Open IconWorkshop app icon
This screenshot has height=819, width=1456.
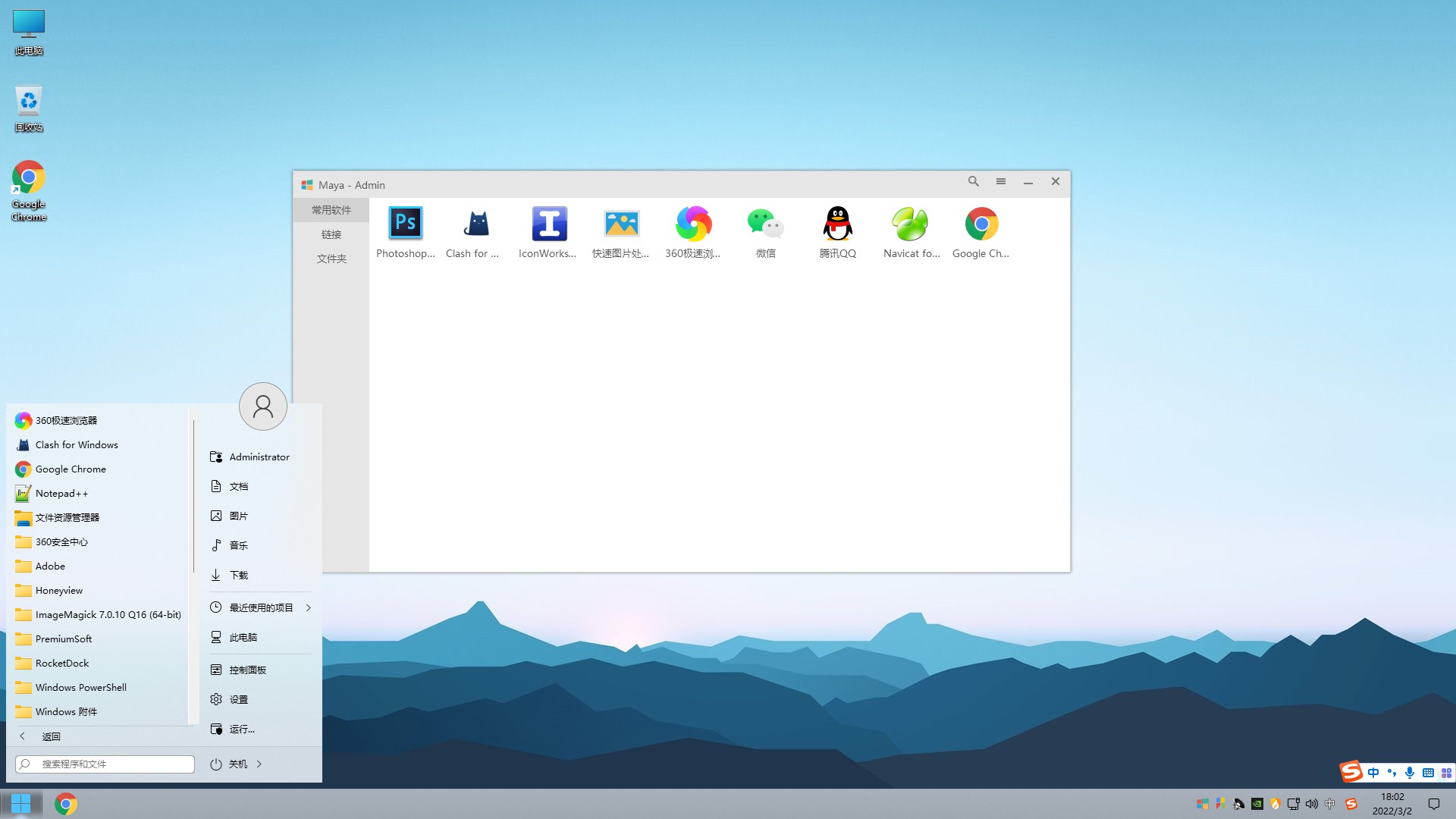pos(548,224)
